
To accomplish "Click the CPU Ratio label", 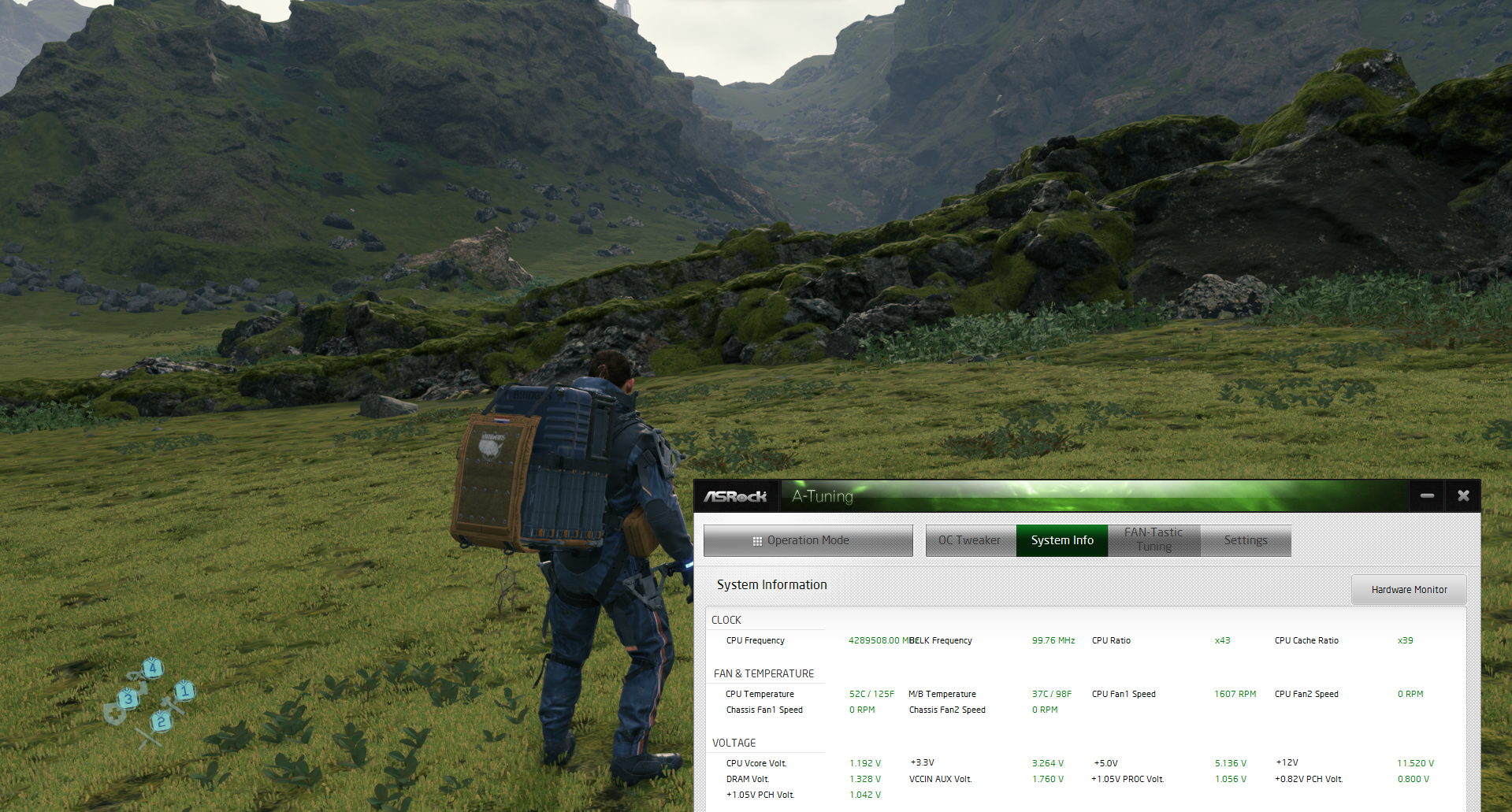I will (1111, 640).
